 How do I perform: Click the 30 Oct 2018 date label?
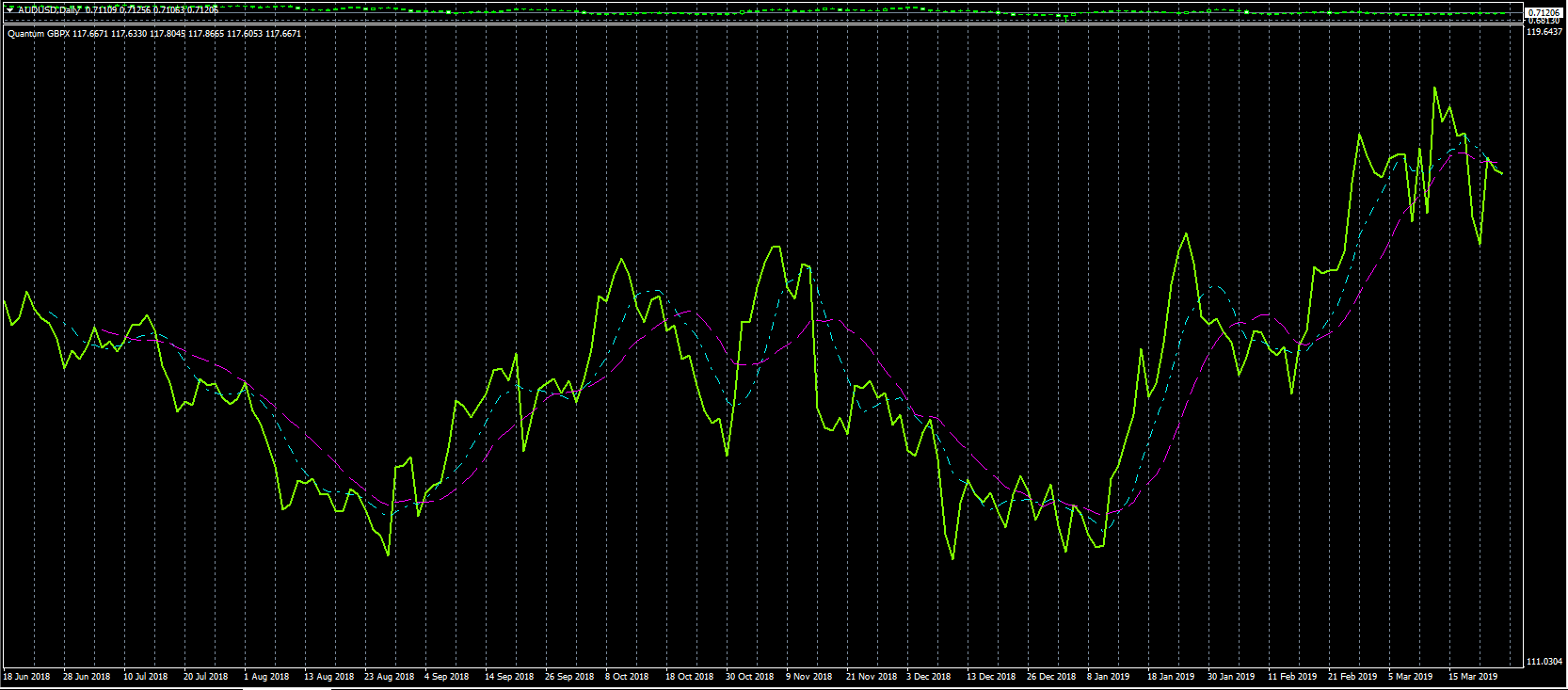(750, 676)
